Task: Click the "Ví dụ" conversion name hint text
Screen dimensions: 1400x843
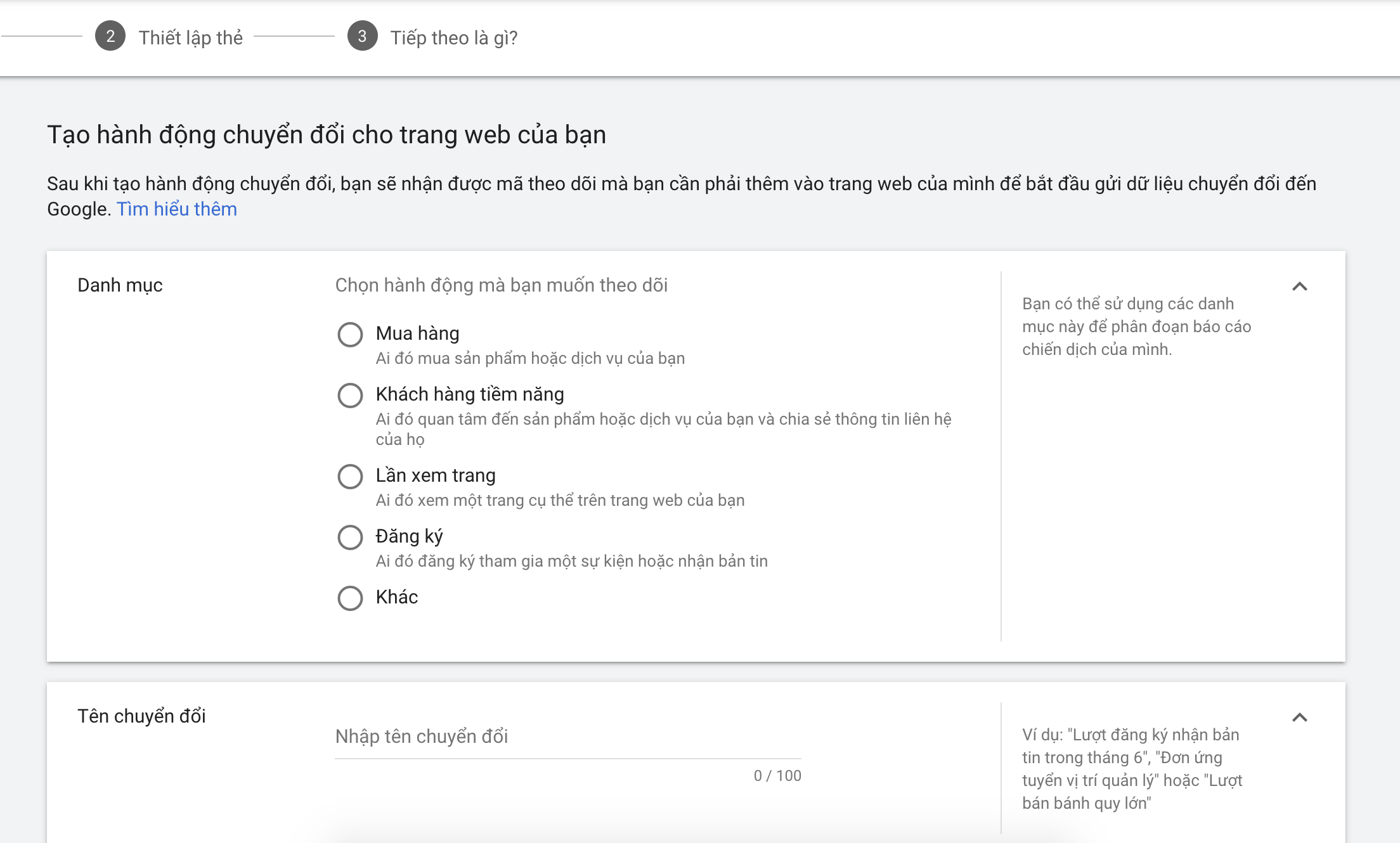Action: click(x=1132, y=769)
